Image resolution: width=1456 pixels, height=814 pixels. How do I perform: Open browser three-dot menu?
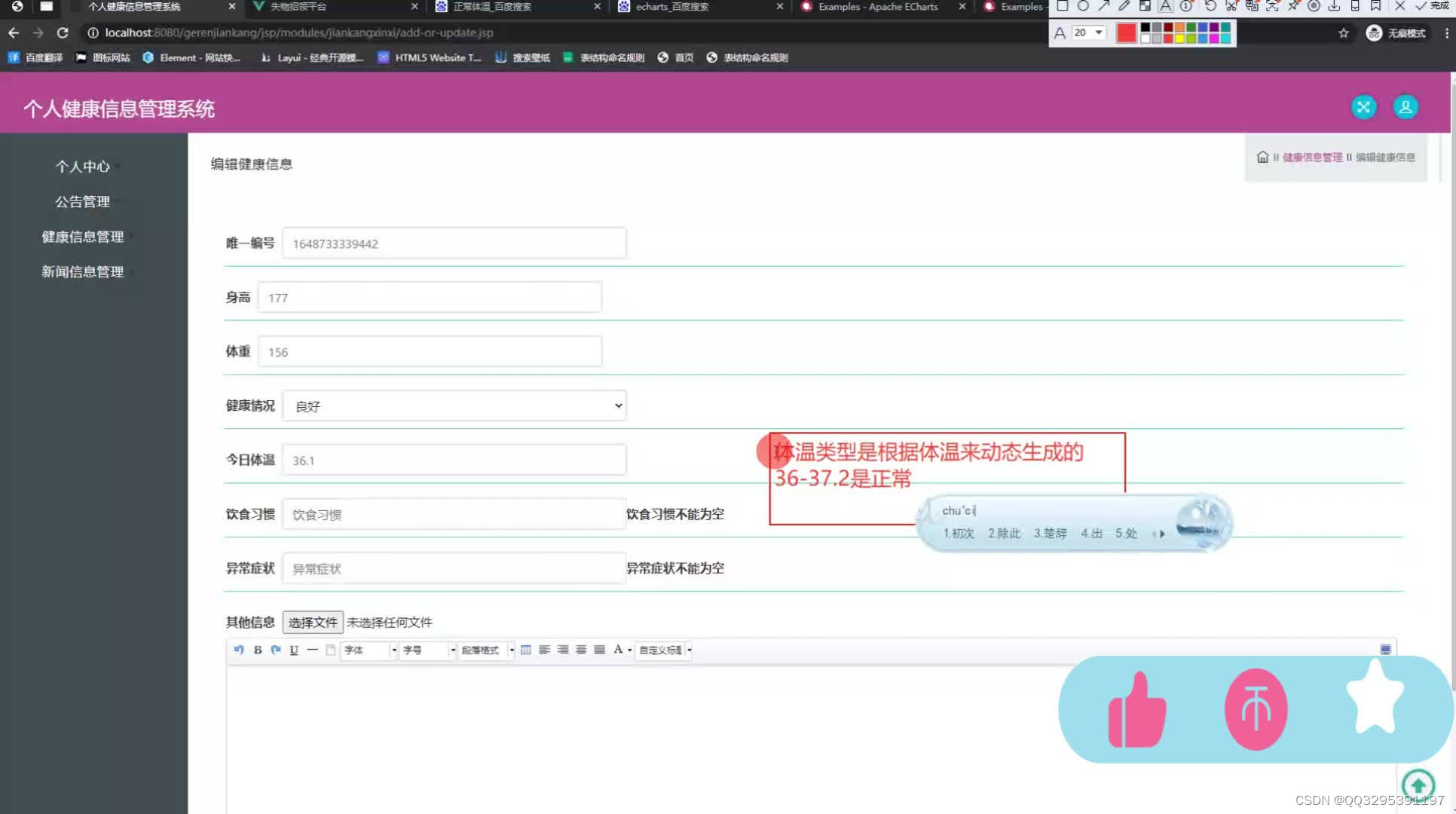point(1447,33)
